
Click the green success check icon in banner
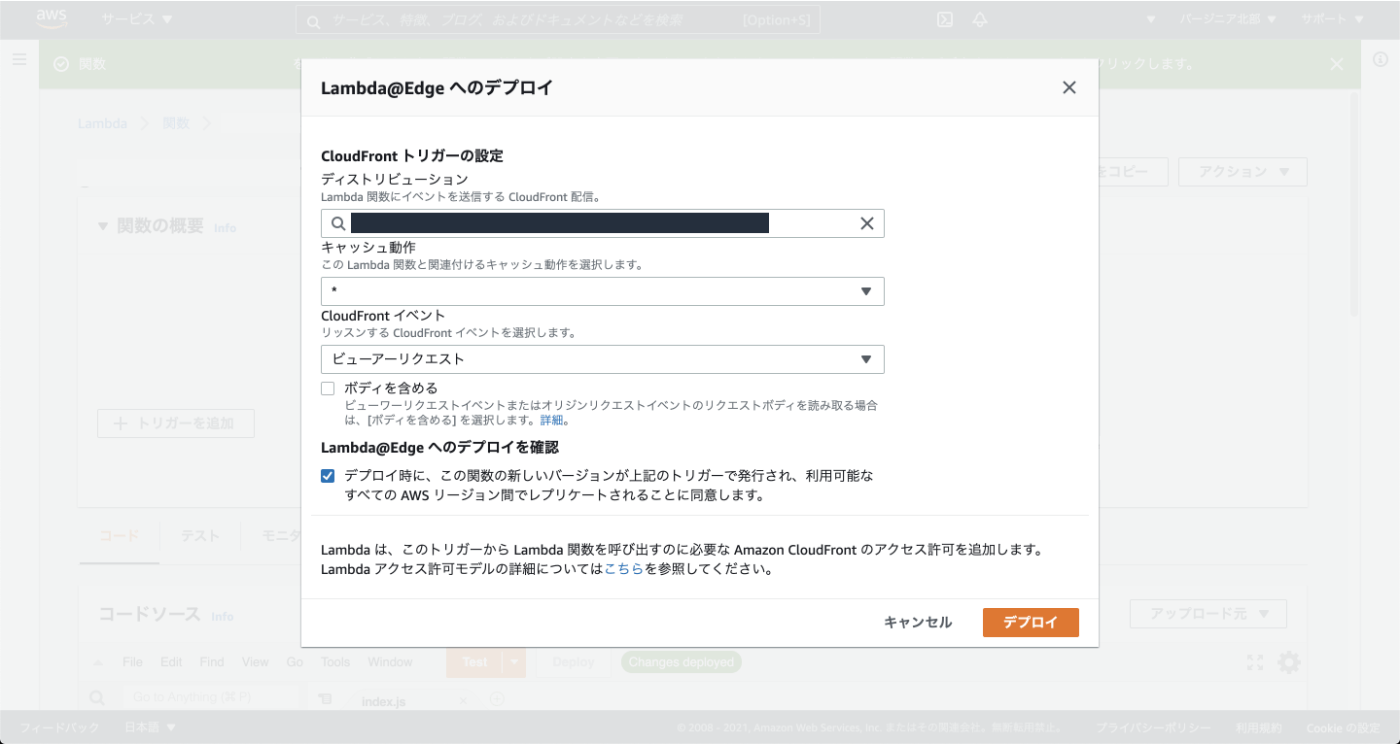pyautogui.click(x=61, y=64)
